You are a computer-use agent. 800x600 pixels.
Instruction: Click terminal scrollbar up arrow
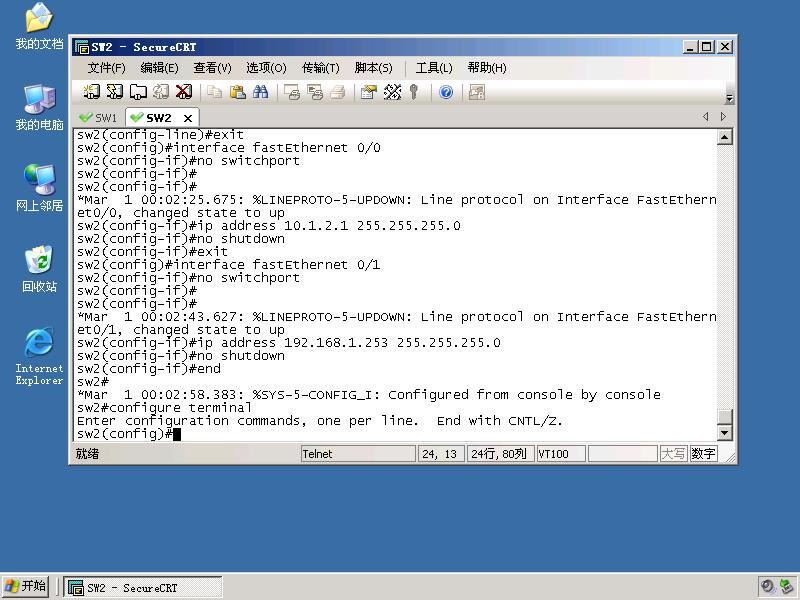(725, 137)
